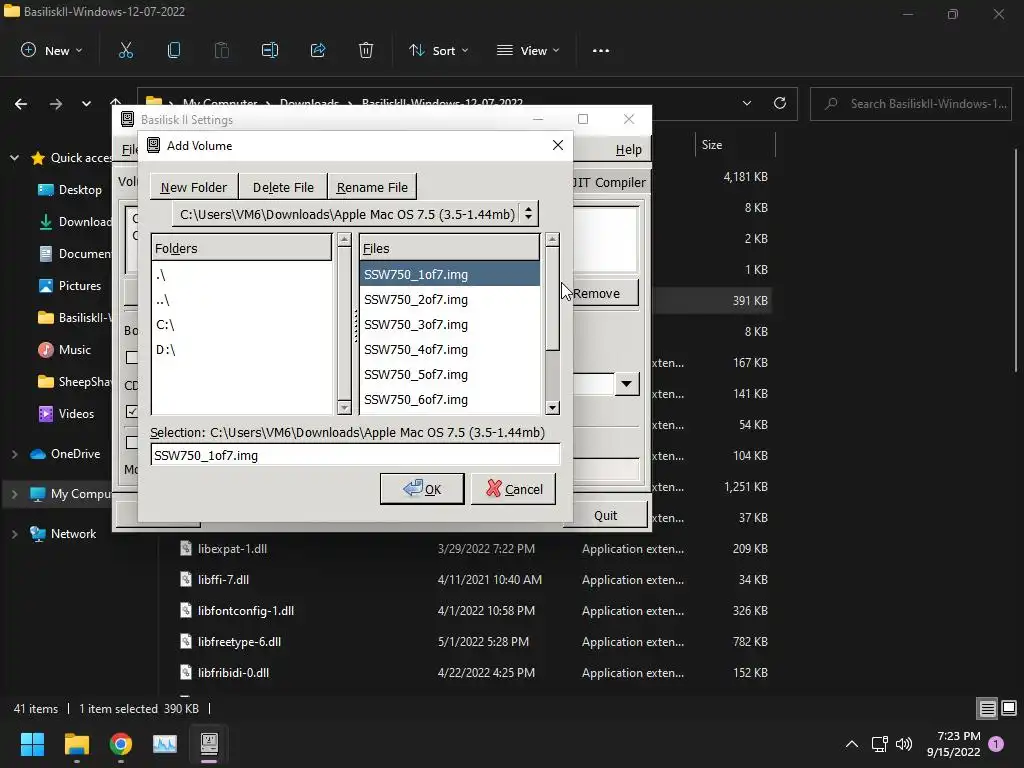Expand Network in sidebar
Viewport: 1024px width, 768px height.
tap(14, 534)
